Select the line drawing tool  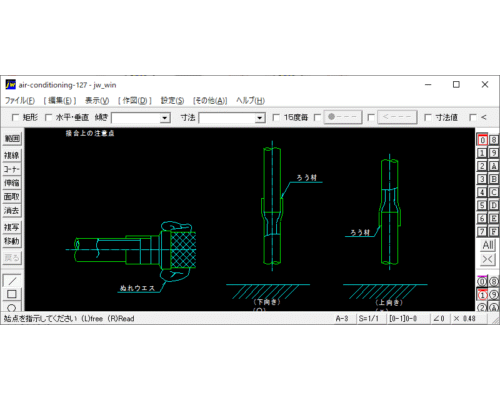pyautogui.click(x=12, y=281)
